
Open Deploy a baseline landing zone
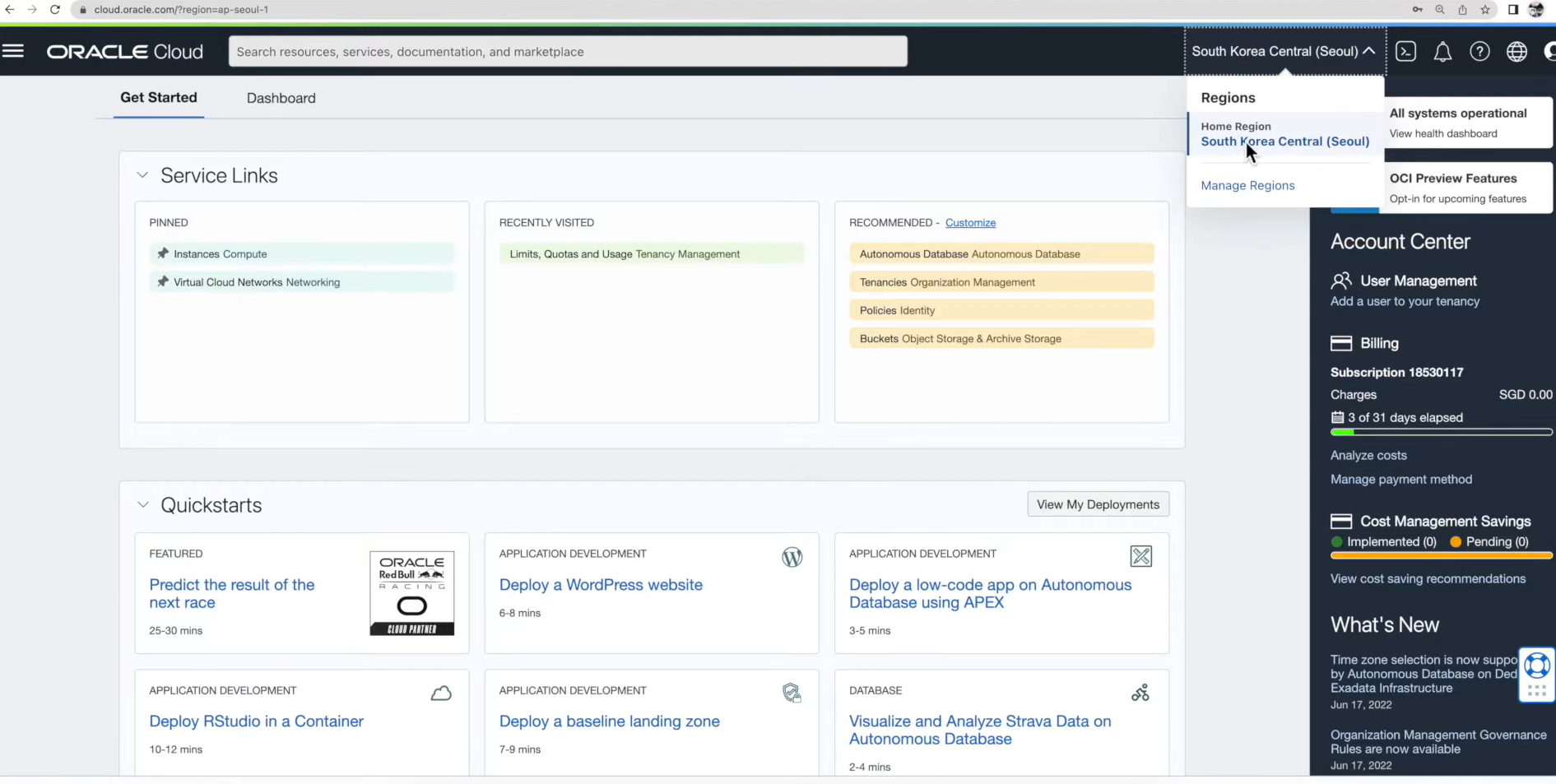click(609, 721)
